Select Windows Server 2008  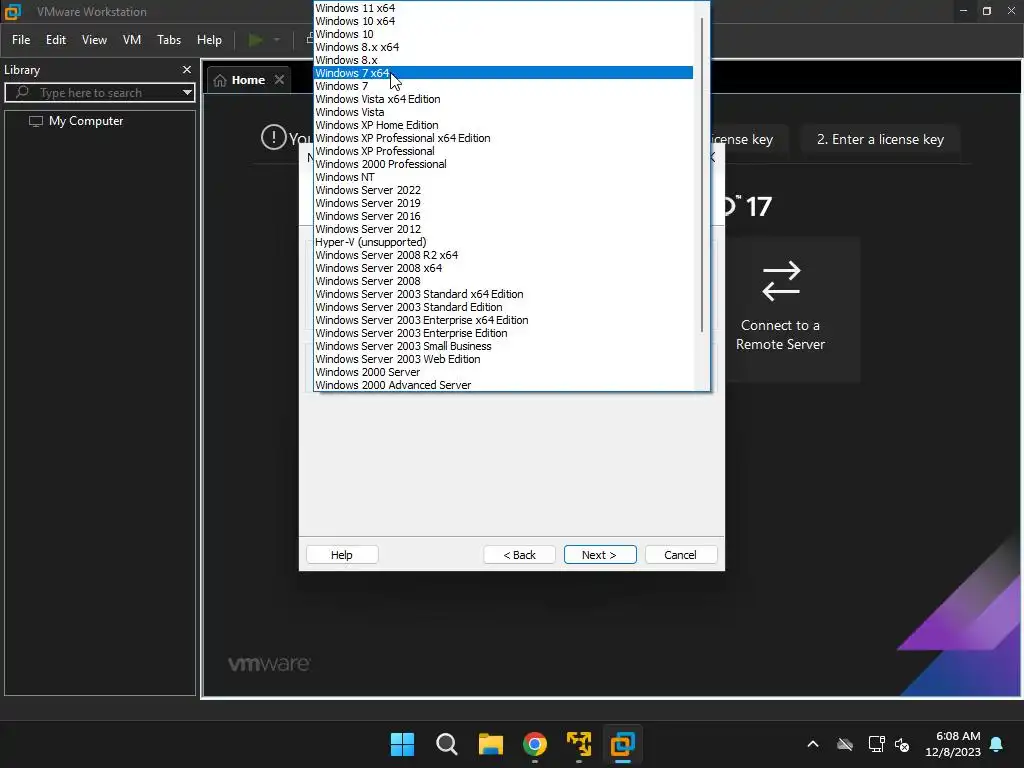(x=503, y=281)
